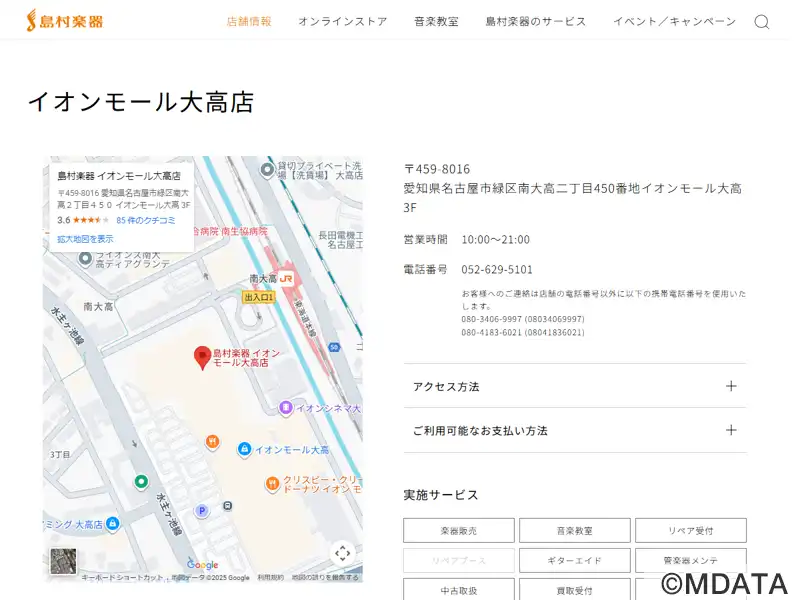This screenshot has width=800, height=600.
Task: Click the Google logo on the map
Action: (203, 564)
